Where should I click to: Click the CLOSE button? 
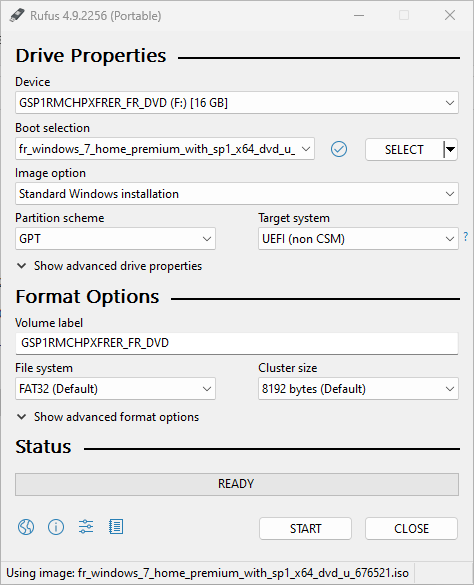pyautogui.click(x=411, y=528)
